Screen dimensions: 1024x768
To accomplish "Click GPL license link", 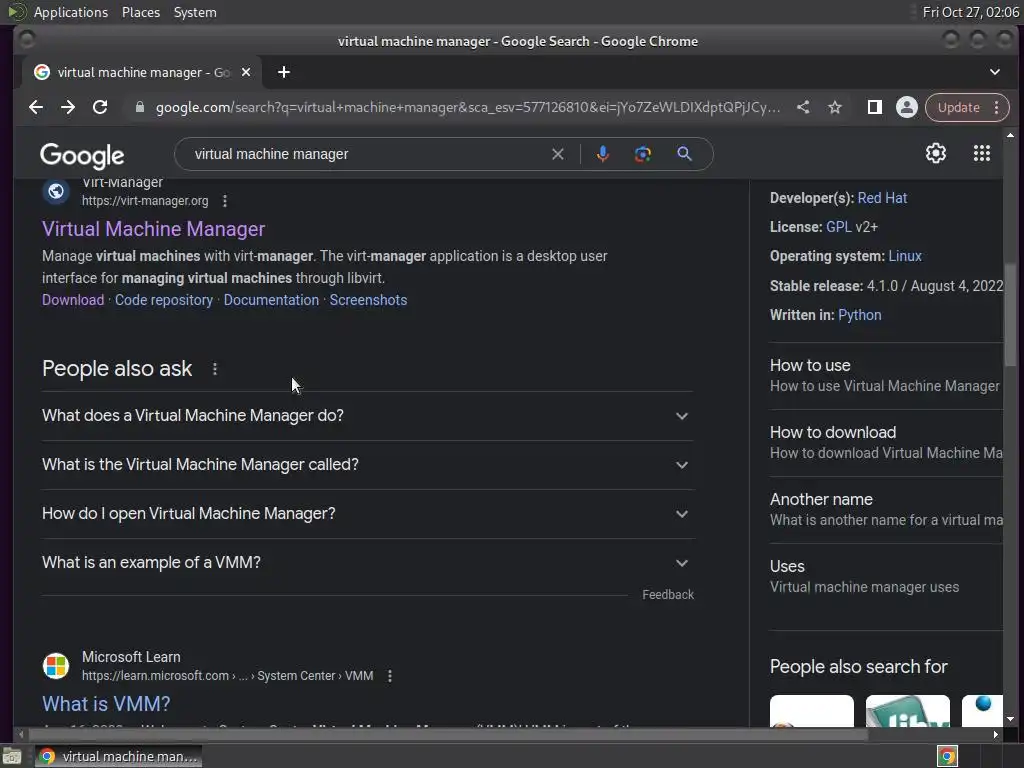I will coord(839,227).
